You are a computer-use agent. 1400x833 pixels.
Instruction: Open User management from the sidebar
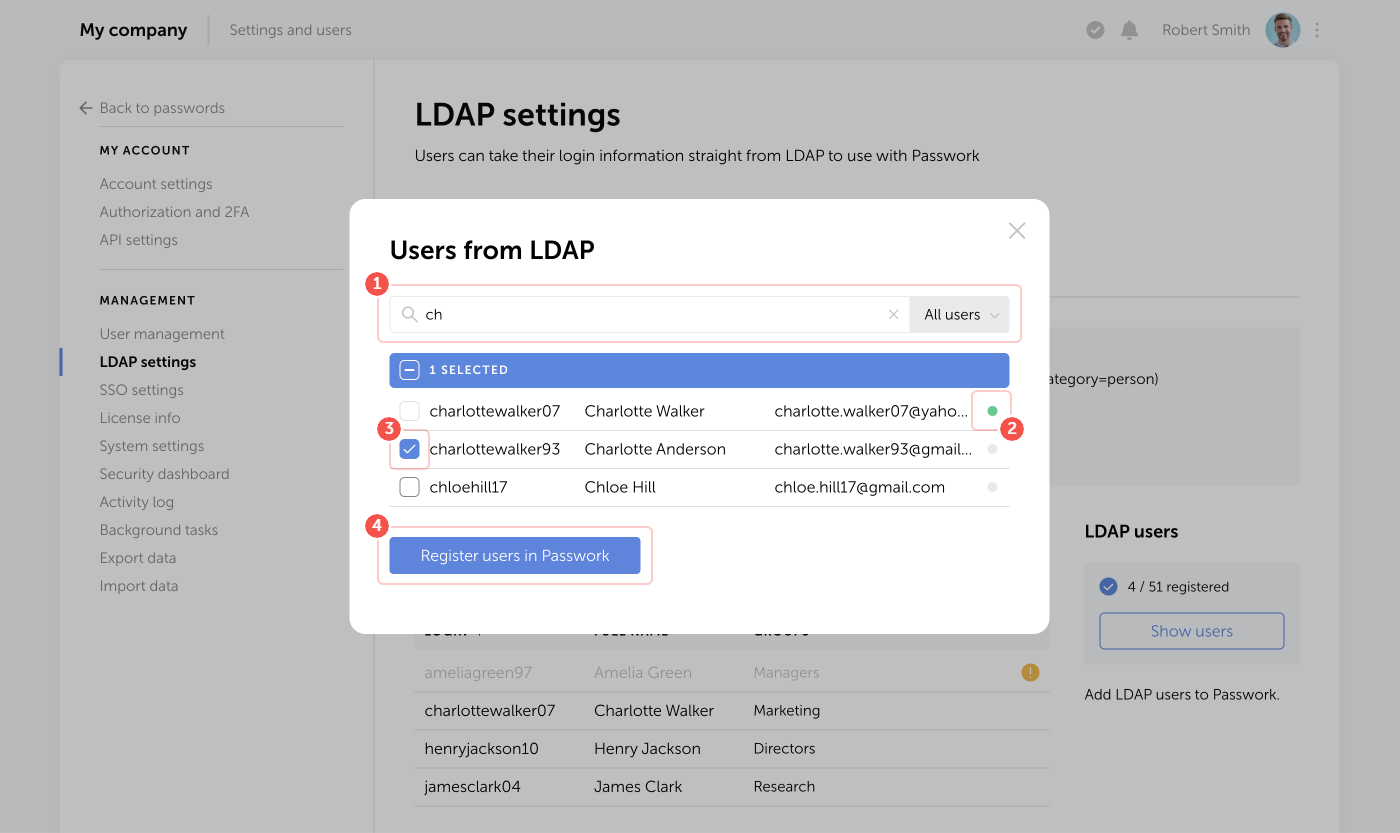pos(161,333)
